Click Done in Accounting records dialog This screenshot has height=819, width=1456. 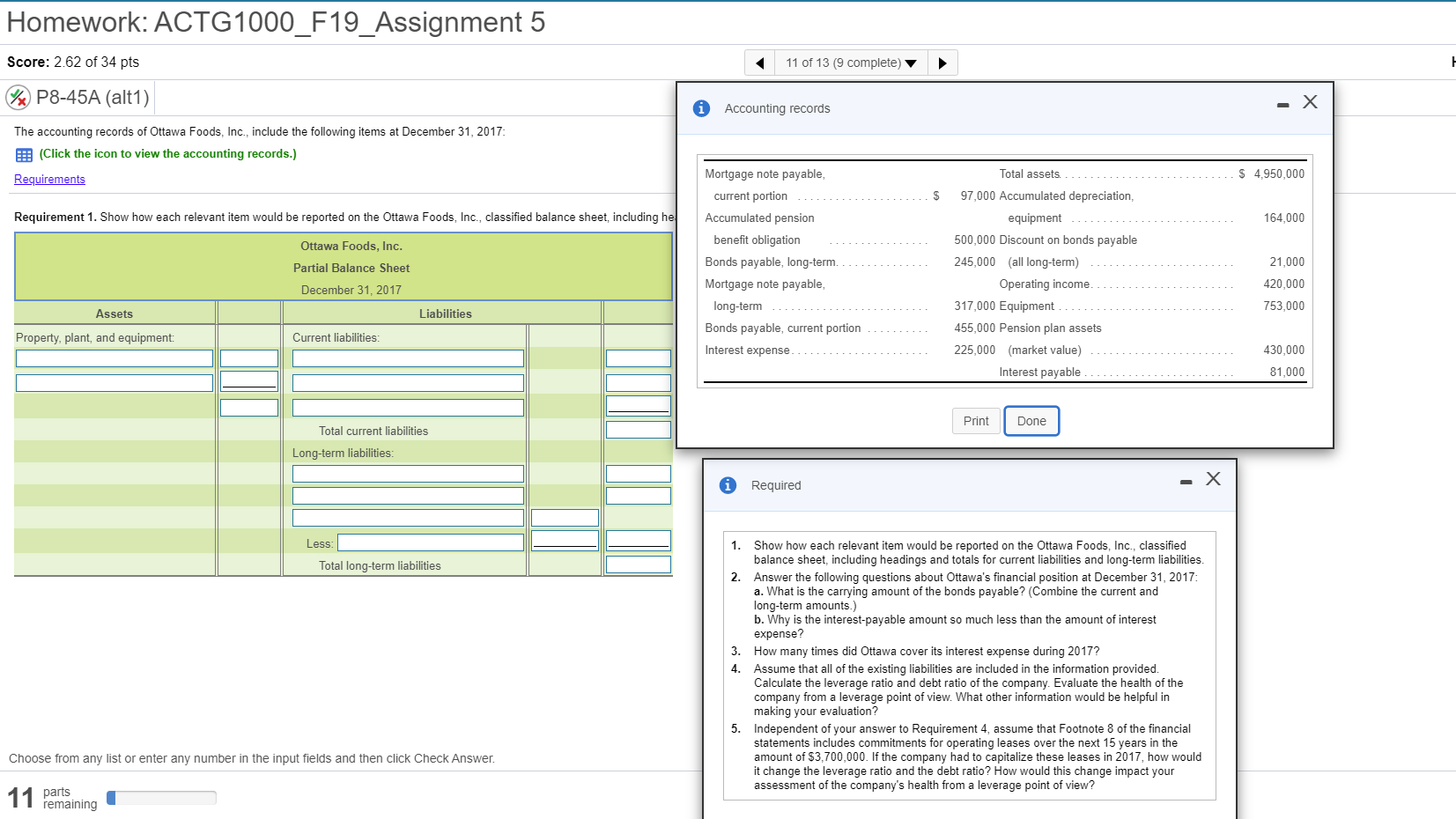tap(1031, 421)
